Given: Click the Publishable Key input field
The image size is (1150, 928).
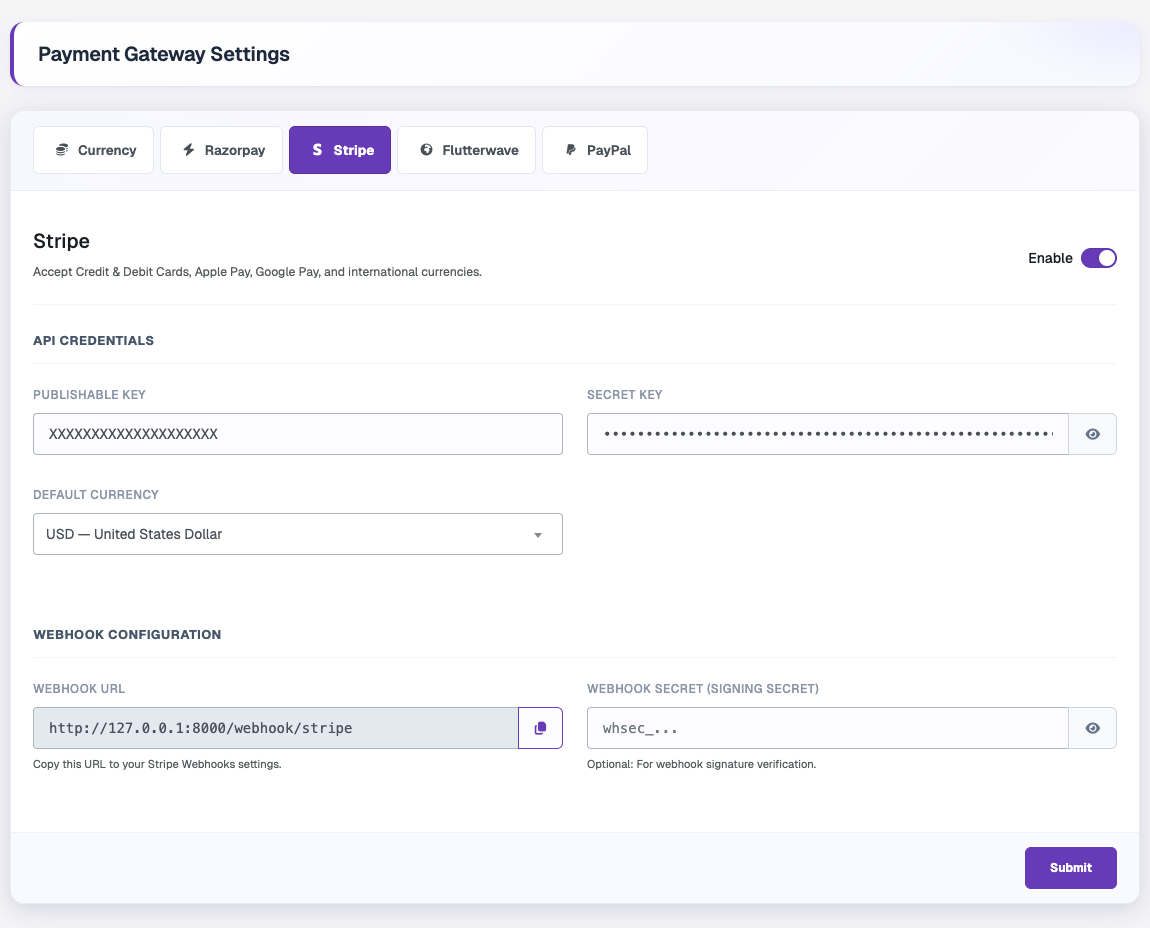Looking at the screenshot, I should click(298, 434).
